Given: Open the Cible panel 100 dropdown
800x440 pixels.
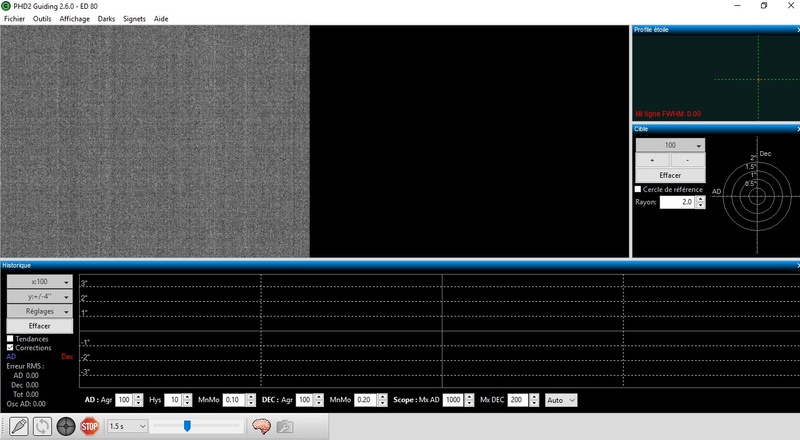Looking at the screenshot, I should (670, 145).
